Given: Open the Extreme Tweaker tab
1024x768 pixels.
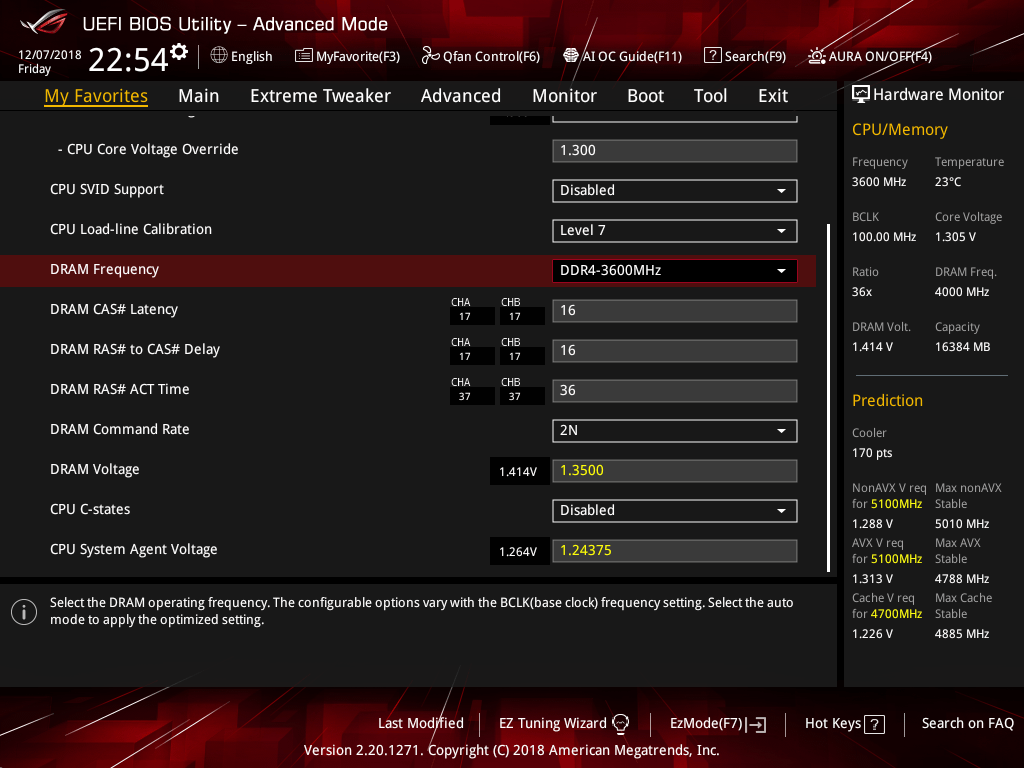Looking at the screenshot, I should click(x=320, y=96).
